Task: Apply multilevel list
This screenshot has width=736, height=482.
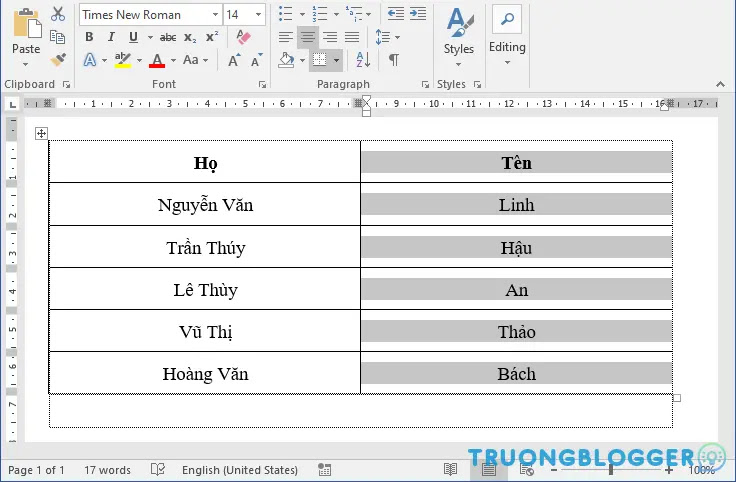Action: pos(354,14)
